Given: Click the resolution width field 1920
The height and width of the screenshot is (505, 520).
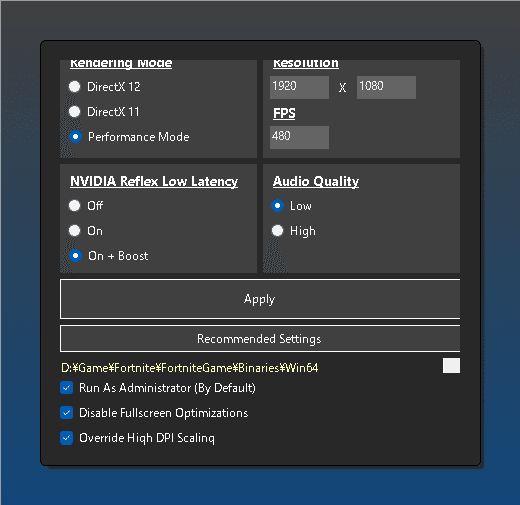Looking at the screenshot, I should [x=299, y=87].
